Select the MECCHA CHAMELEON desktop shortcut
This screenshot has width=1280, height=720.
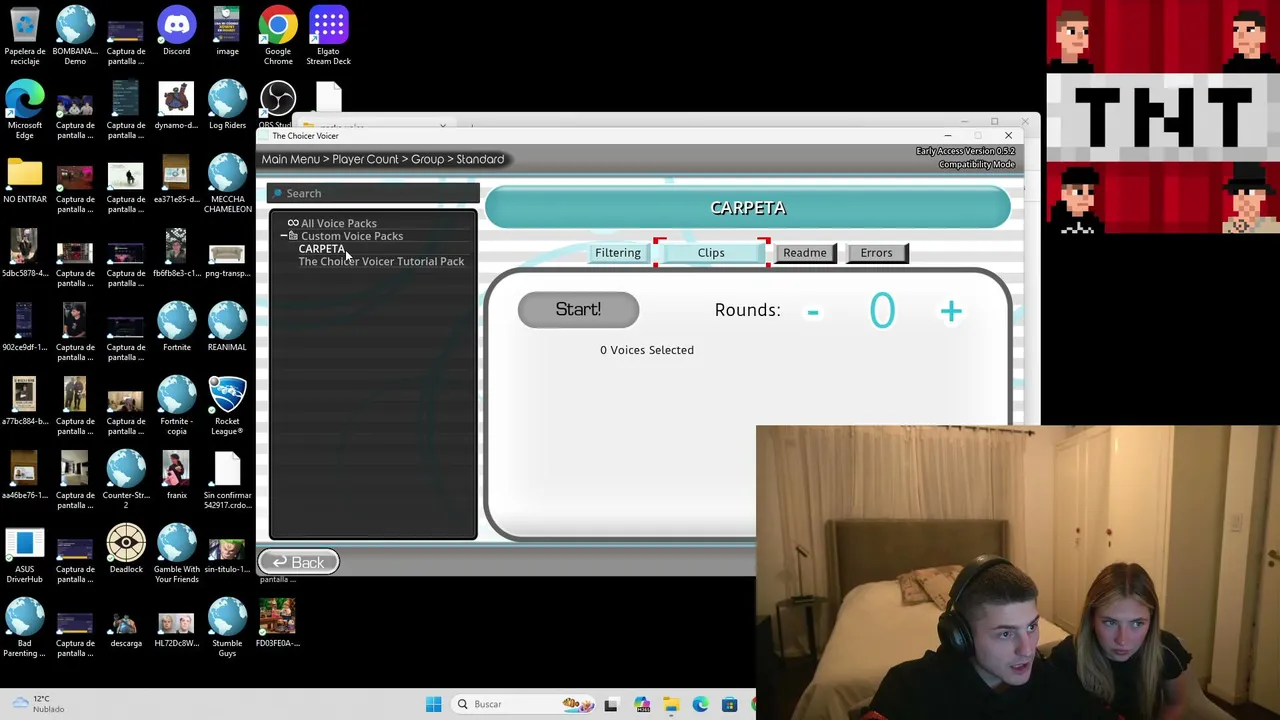tap(227, 184)
